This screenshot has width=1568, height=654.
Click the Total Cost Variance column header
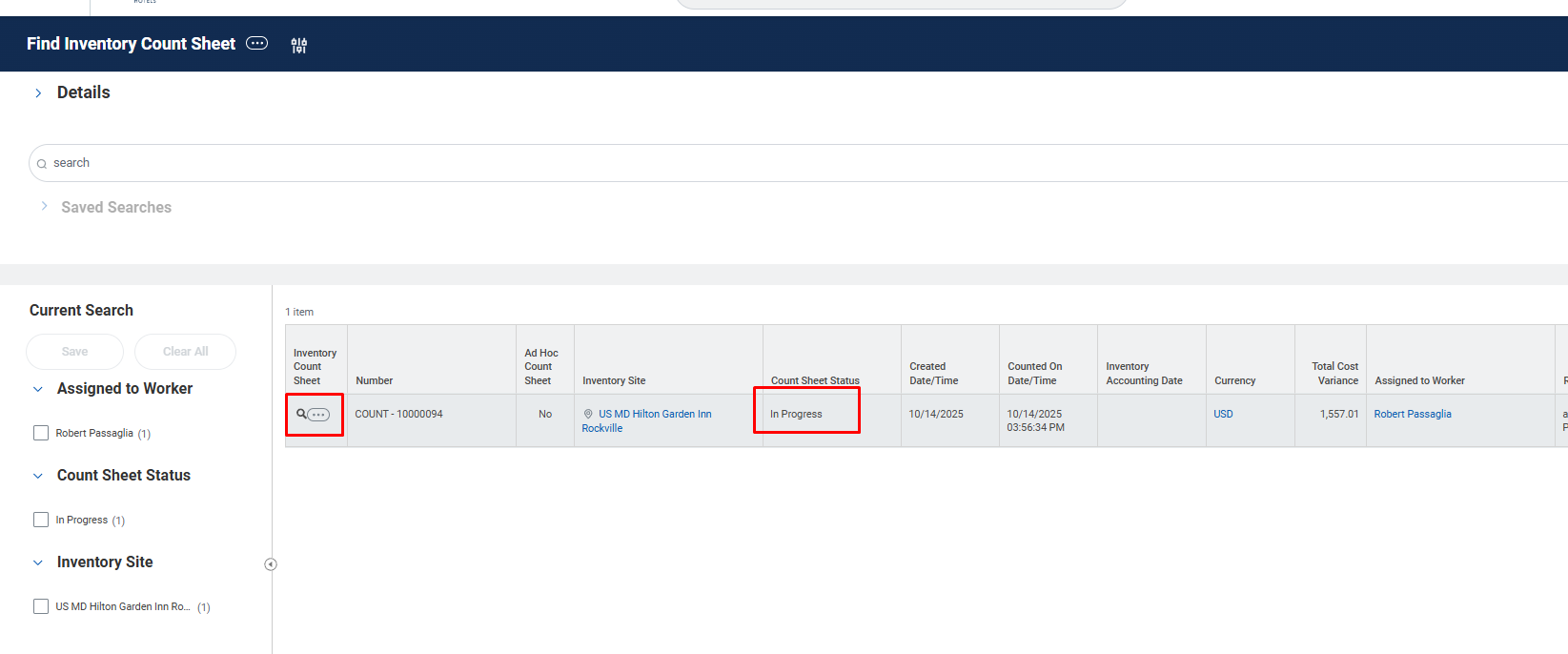click(1334, 373)
